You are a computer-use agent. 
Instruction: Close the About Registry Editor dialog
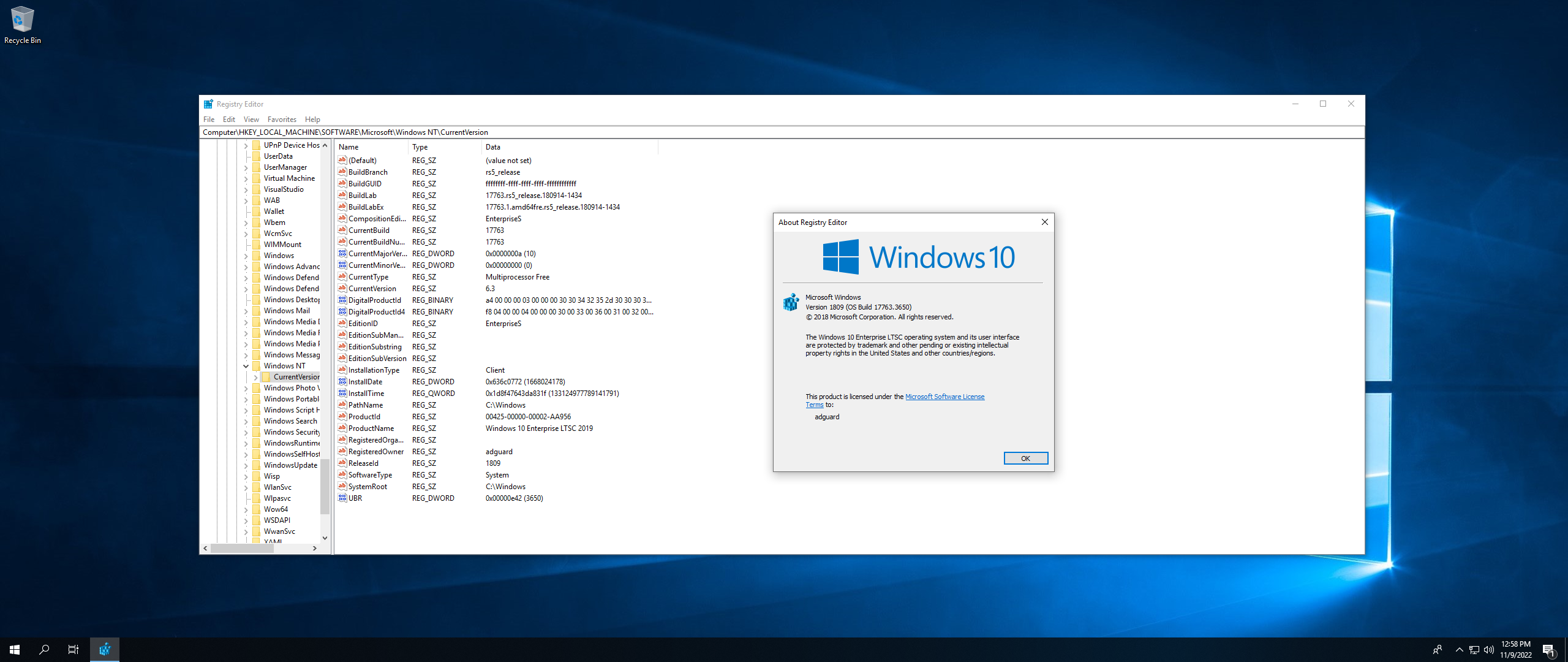[x=1044, y=222]
